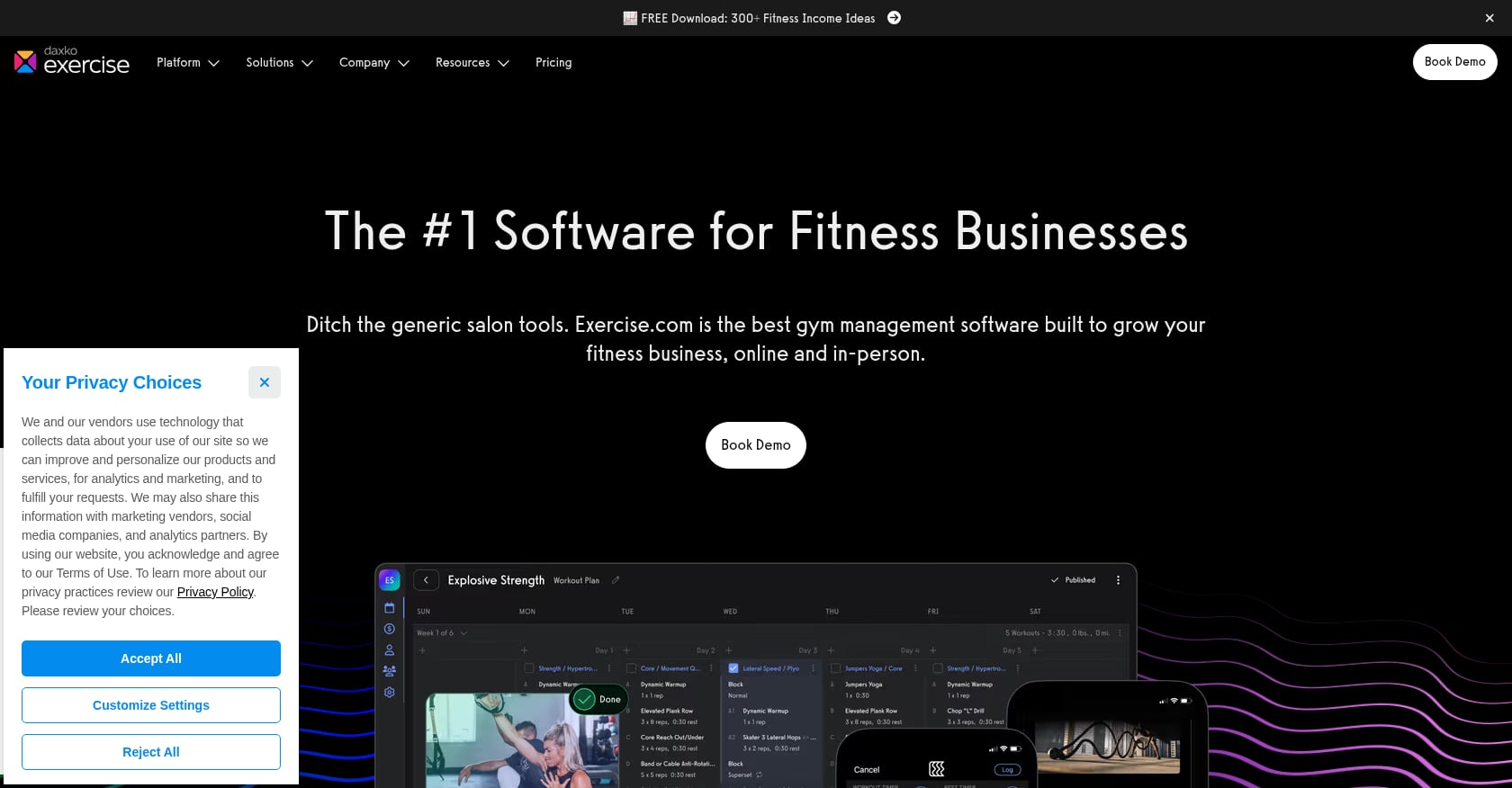
Task: Click the Book Demo button in header
Action: [x=1454, y=62]
